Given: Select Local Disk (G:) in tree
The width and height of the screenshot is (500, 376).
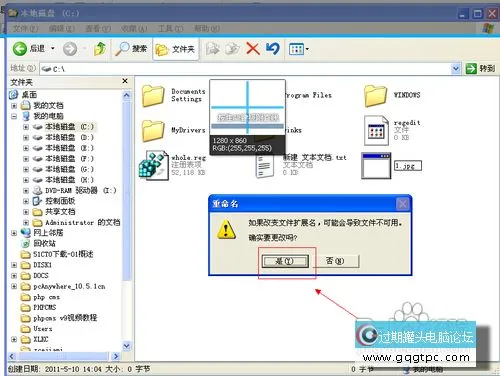Looking at the screenshot, I should pyautogui.click(x=69, y=169).
